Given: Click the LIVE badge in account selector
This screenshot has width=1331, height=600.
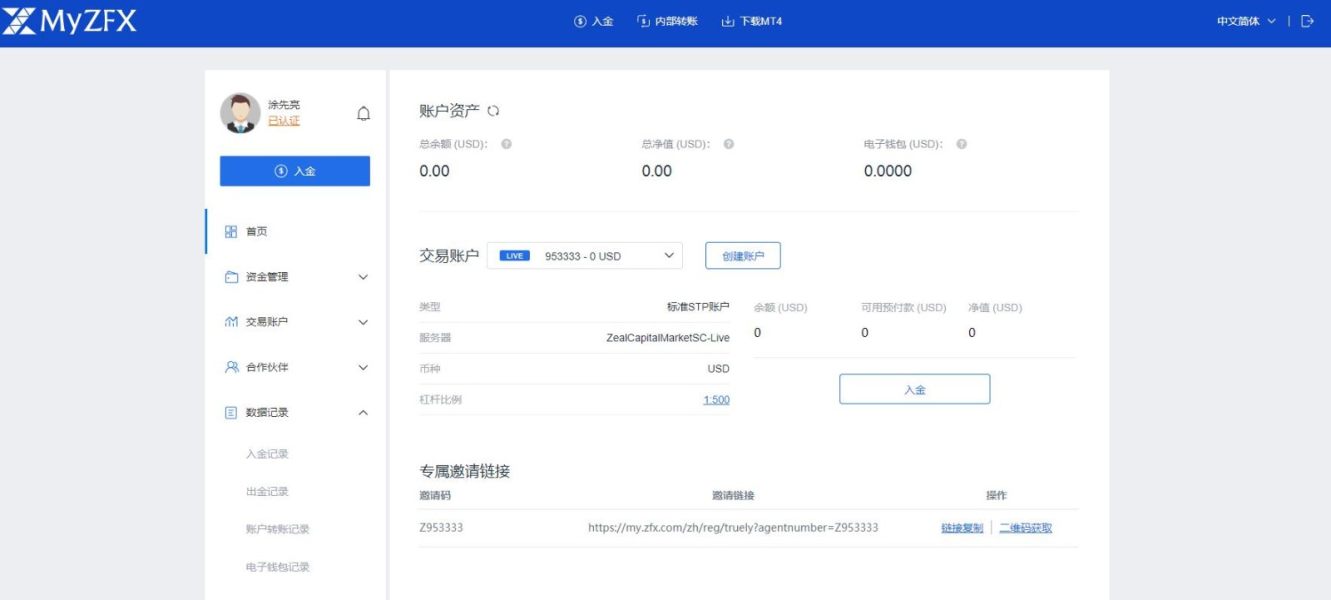Looking at the screenshot, I should pos(514,256).
